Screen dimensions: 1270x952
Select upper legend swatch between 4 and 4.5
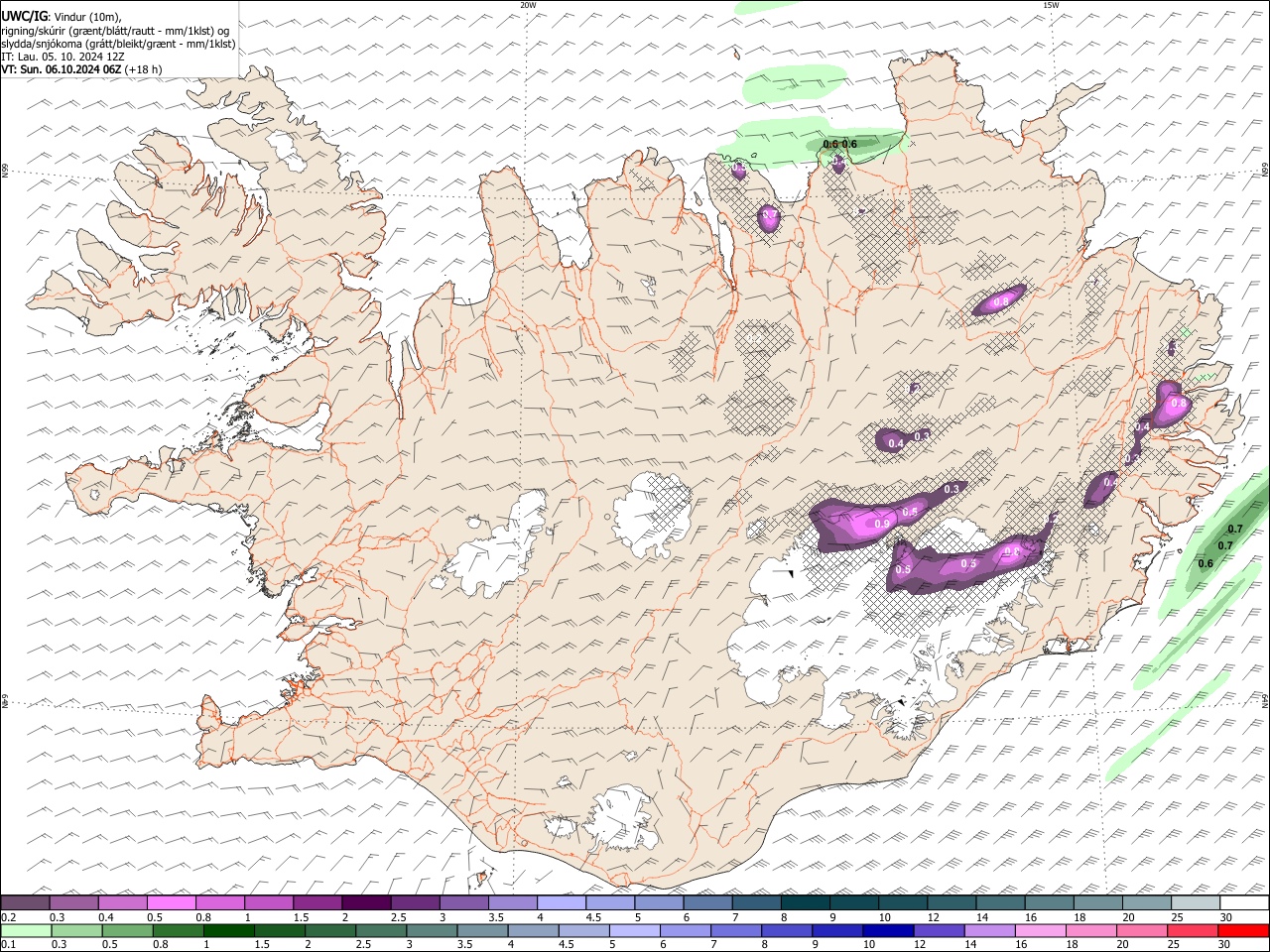click(x=562, y=903)
